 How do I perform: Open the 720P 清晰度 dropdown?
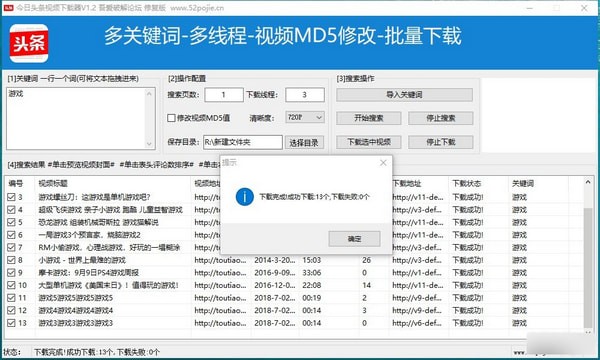click(305, 117)
